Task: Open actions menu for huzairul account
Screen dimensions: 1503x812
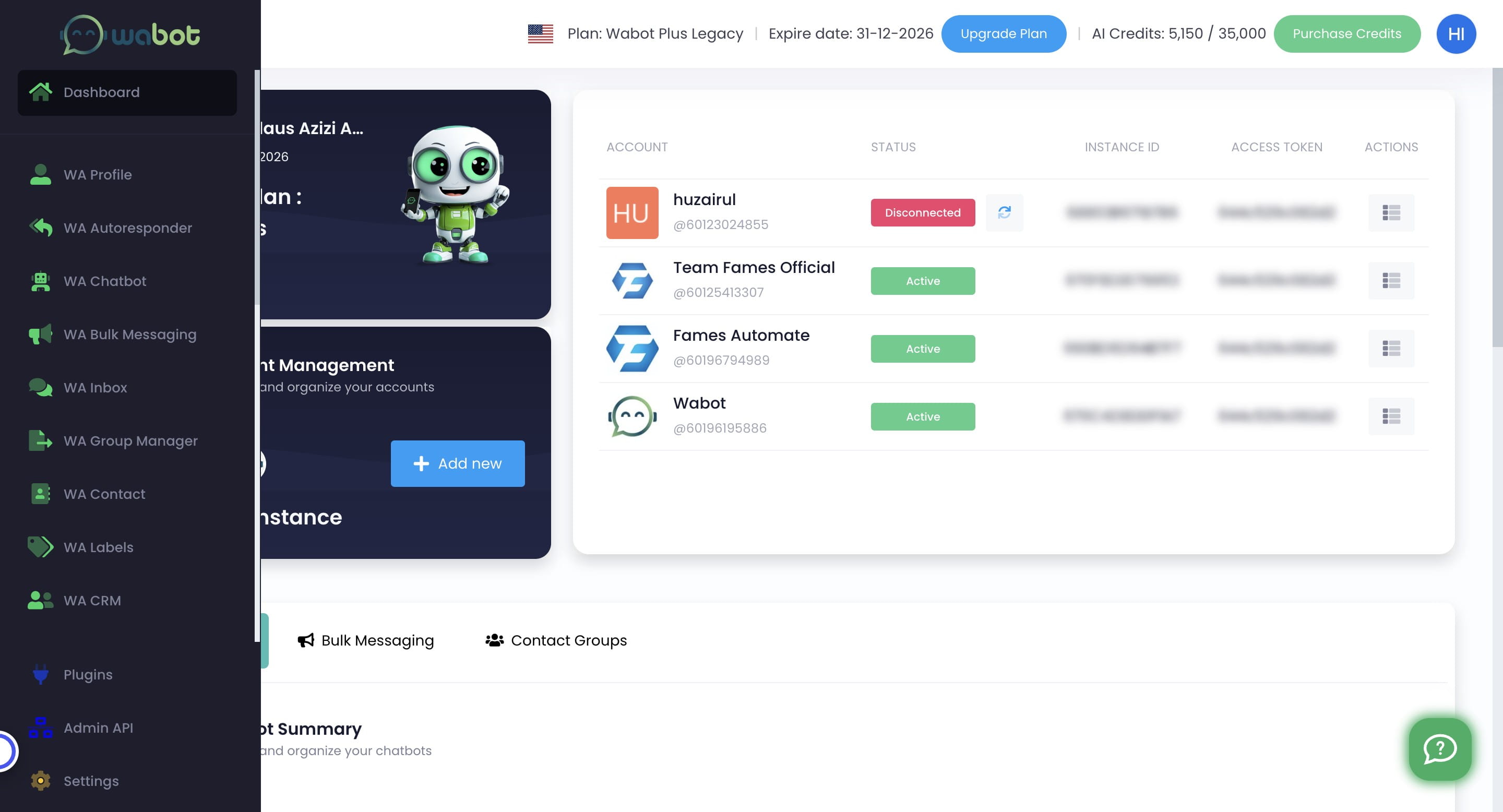Action: pyautogui.click(x=1390, y=212)
